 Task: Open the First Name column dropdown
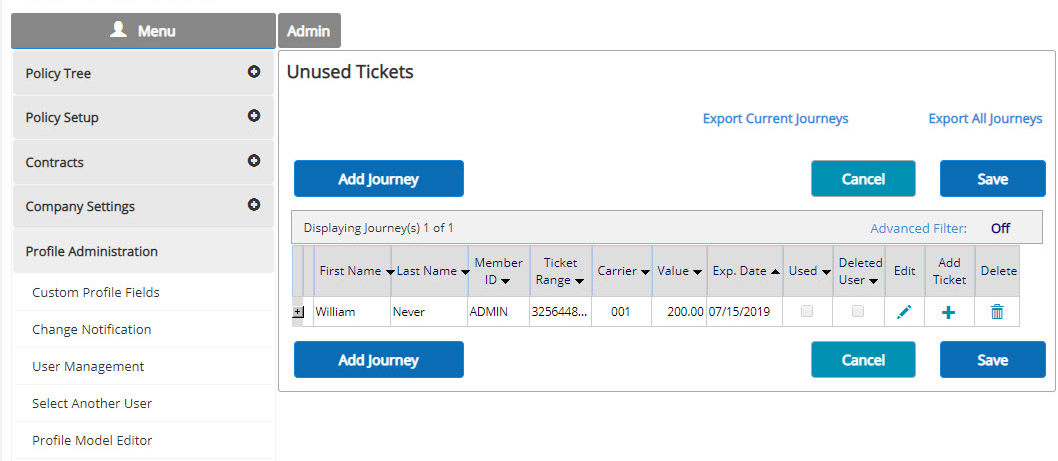coord(390,272)
